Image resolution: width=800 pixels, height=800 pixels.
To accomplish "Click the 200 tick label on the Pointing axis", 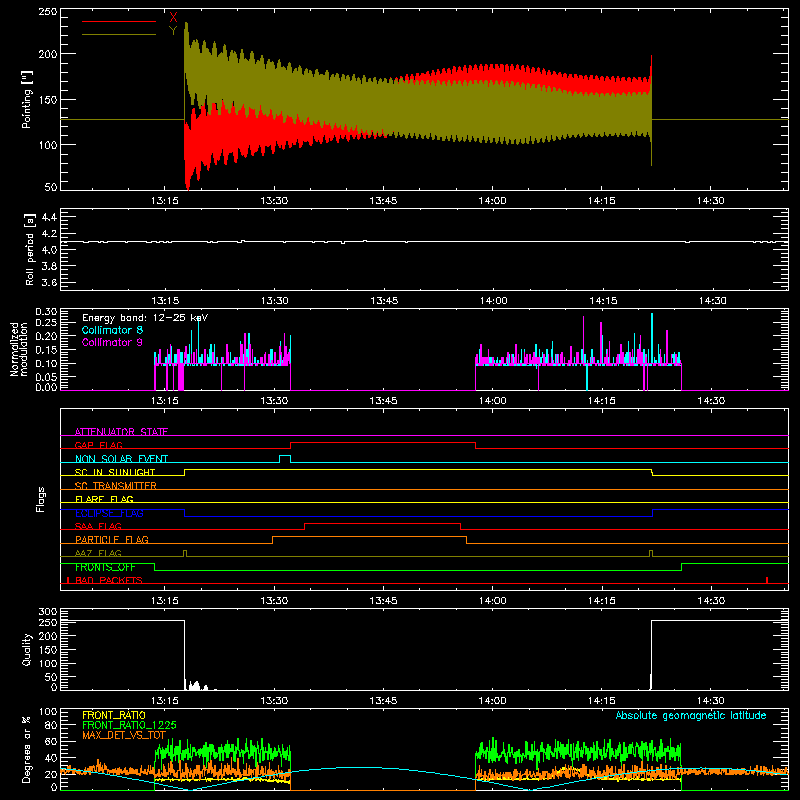I will pos(47,54).
